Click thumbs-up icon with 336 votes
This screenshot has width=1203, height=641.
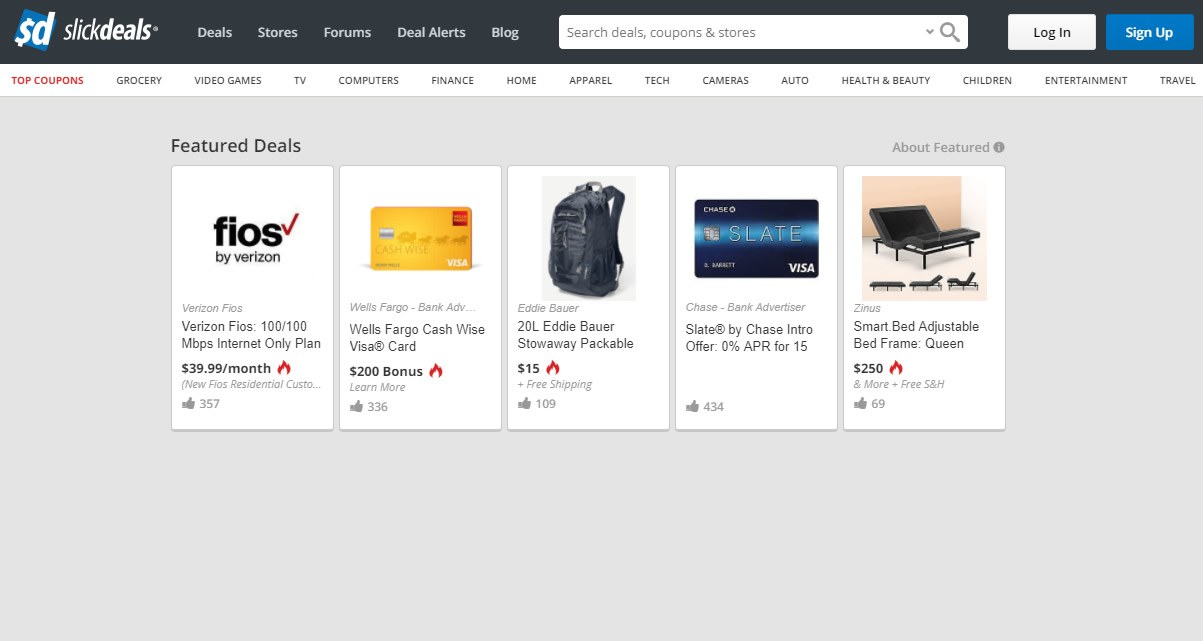pyautogui.click(x=357, y=406)
